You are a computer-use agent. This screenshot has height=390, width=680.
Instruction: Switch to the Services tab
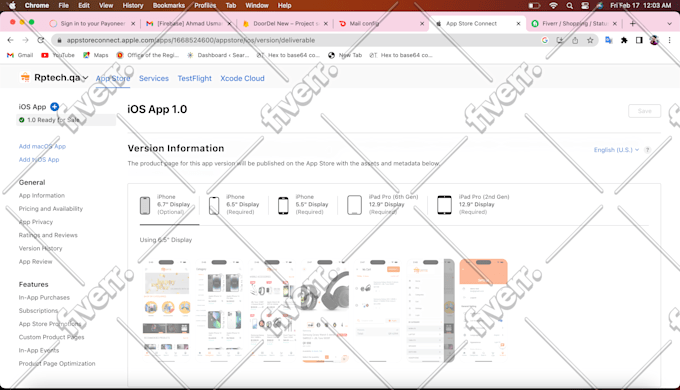tap(154, 79)
